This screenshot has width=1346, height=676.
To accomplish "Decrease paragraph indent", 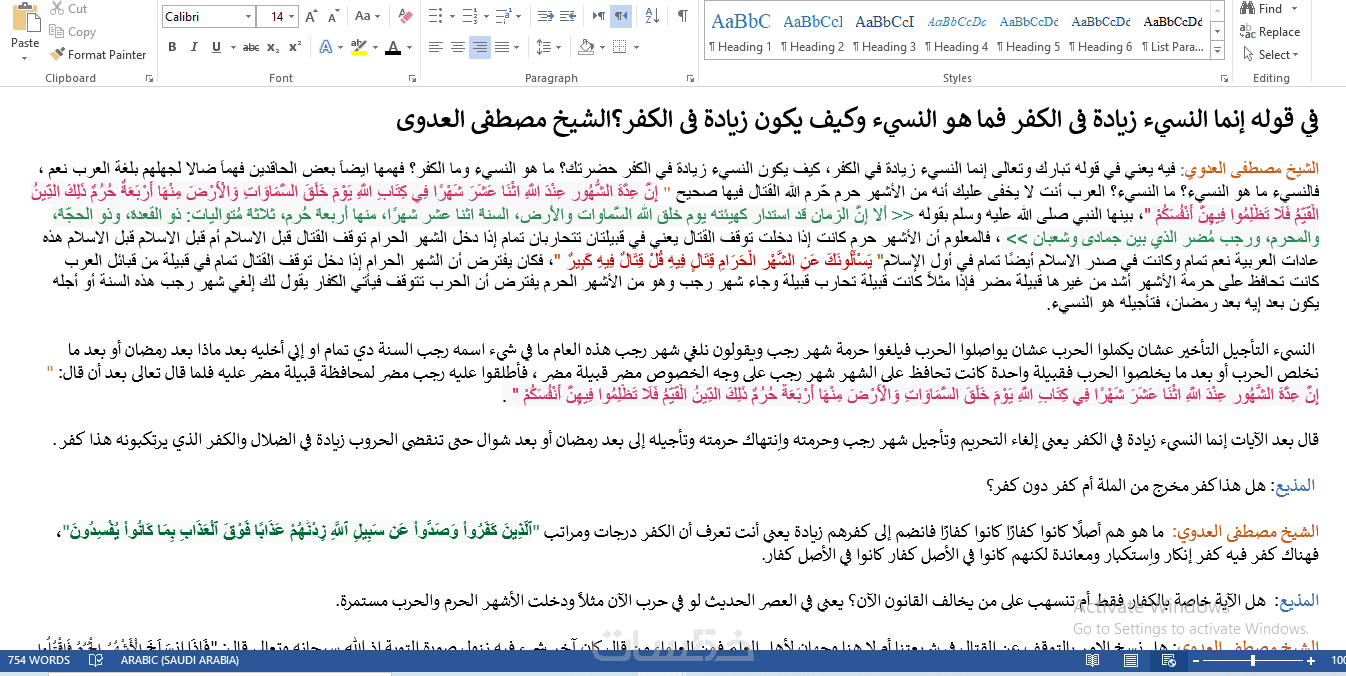I will point(546,17).
